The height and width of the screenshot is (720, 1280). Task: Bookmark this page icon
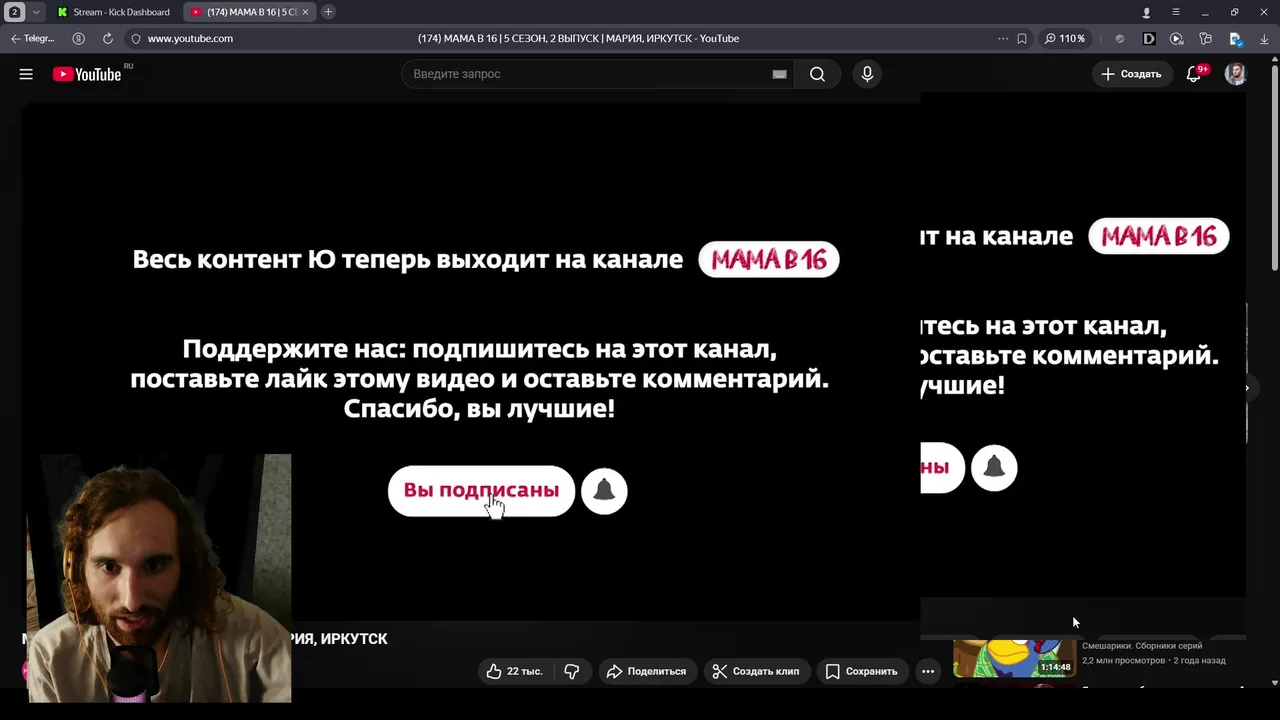coord(1022,39)
